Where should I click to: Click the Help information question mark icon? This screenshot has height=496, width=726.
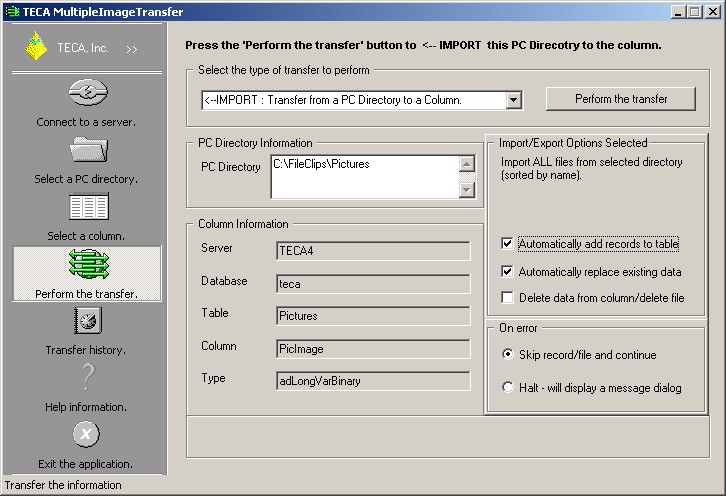[x=88, y=377]
